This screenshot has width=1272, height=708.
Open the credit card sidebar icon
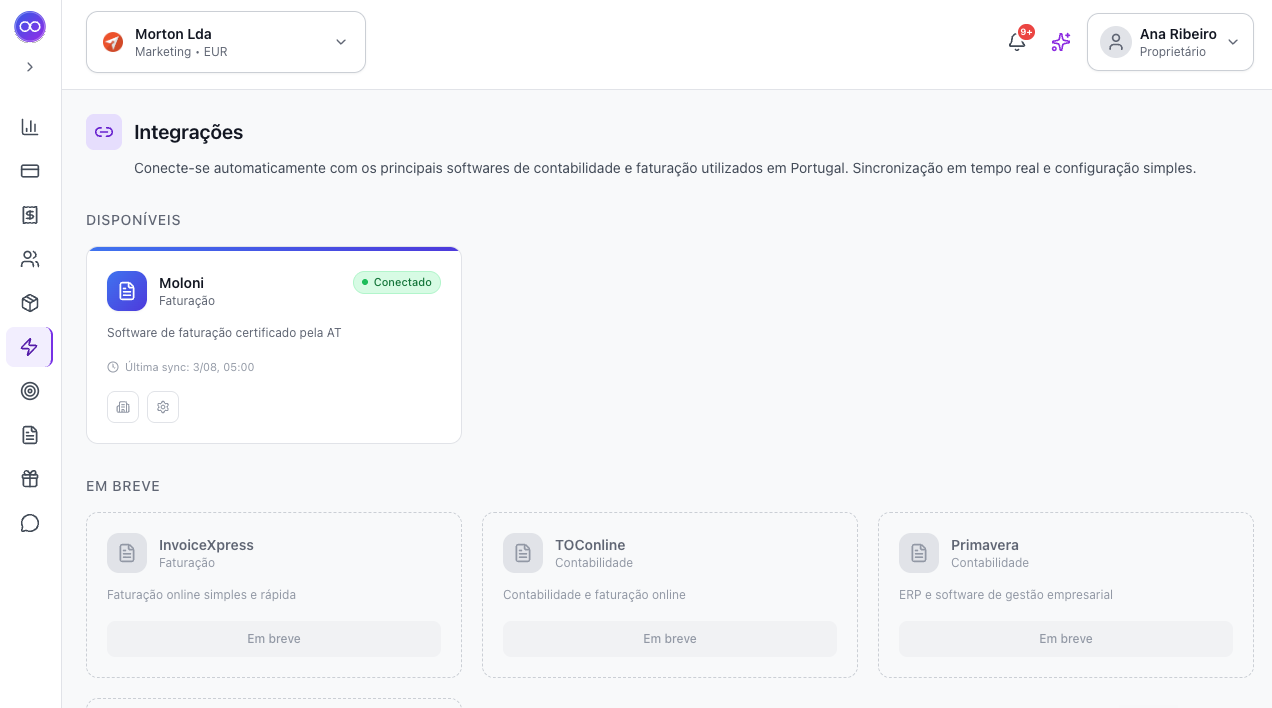pos(30,171)
